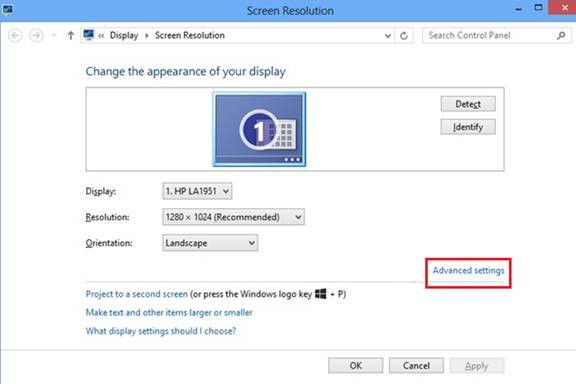
Task: Open the Display dropdown showing HP LA1951
Action: coord(197,191)
